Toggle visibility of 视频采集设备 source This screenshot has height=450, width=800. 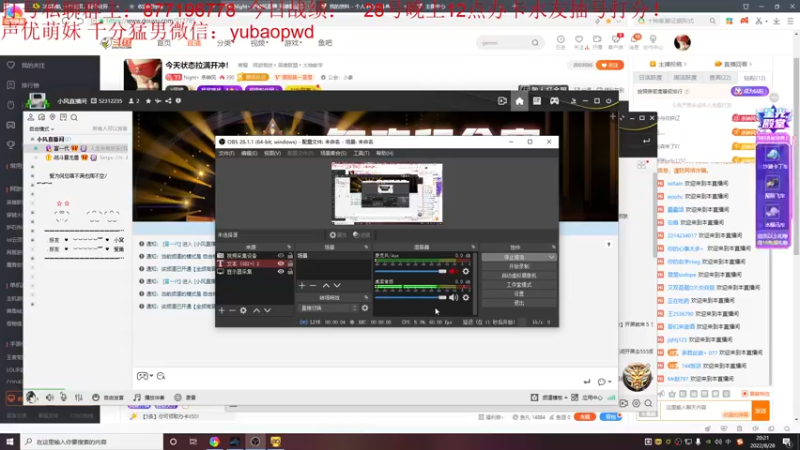coord(281,256)
